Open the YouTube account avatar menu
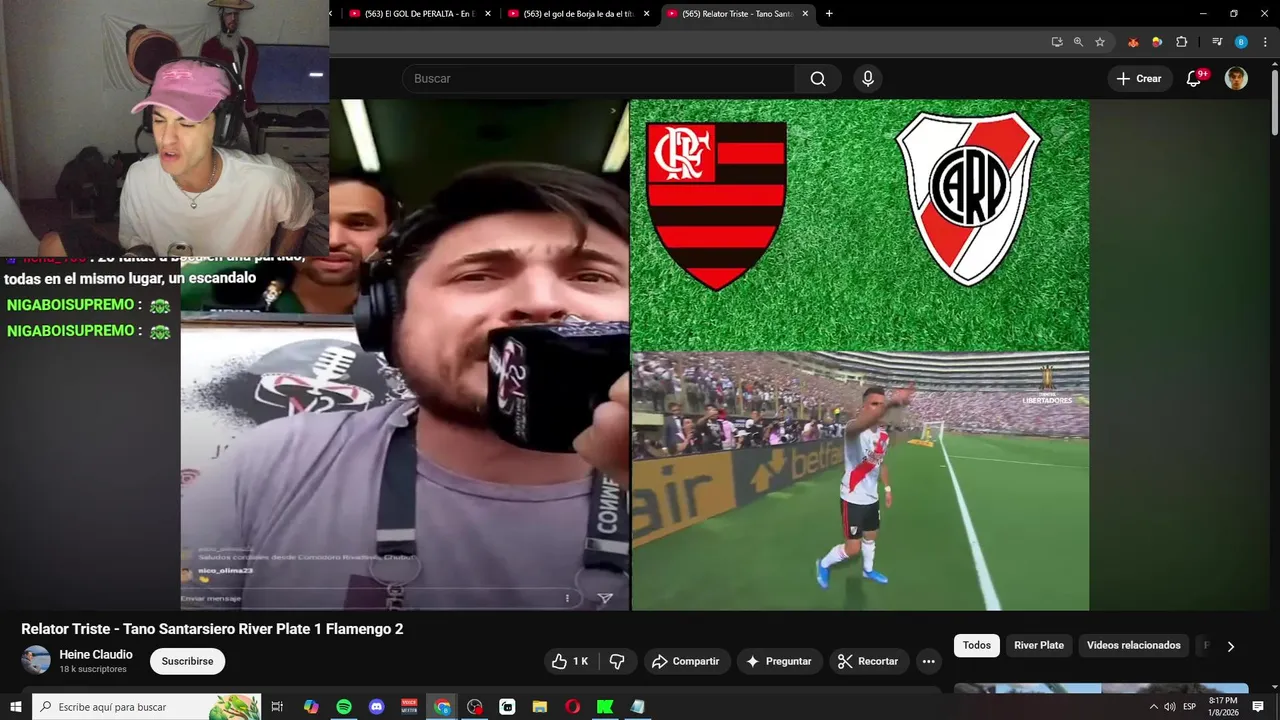This screenshot has width=1280, height=720. point(1237,79)
